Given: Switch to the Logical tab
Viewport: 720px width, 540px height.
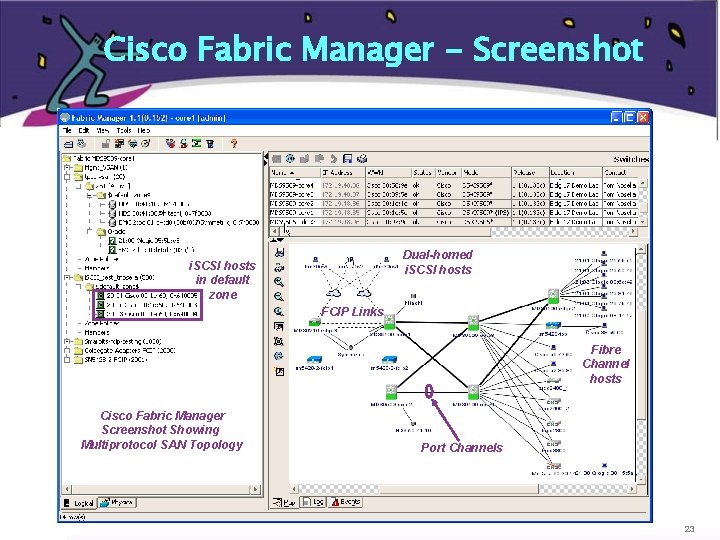Looking at the screenshot, I should pyautogui.click(x=79, y=503).
